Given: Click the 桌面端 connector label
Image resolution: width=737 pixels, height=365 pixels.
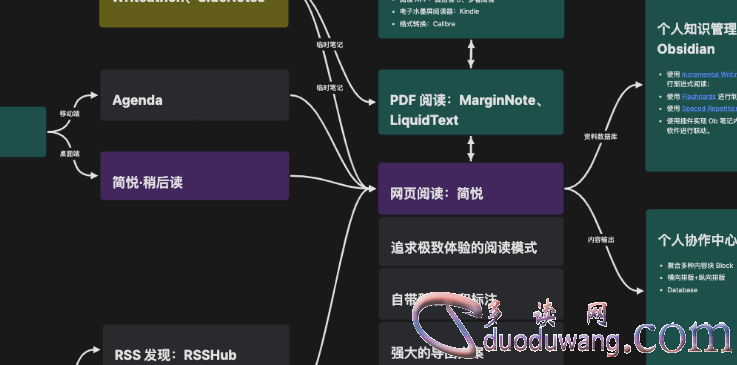Looking at the screenshot, I should pos(69,154).
